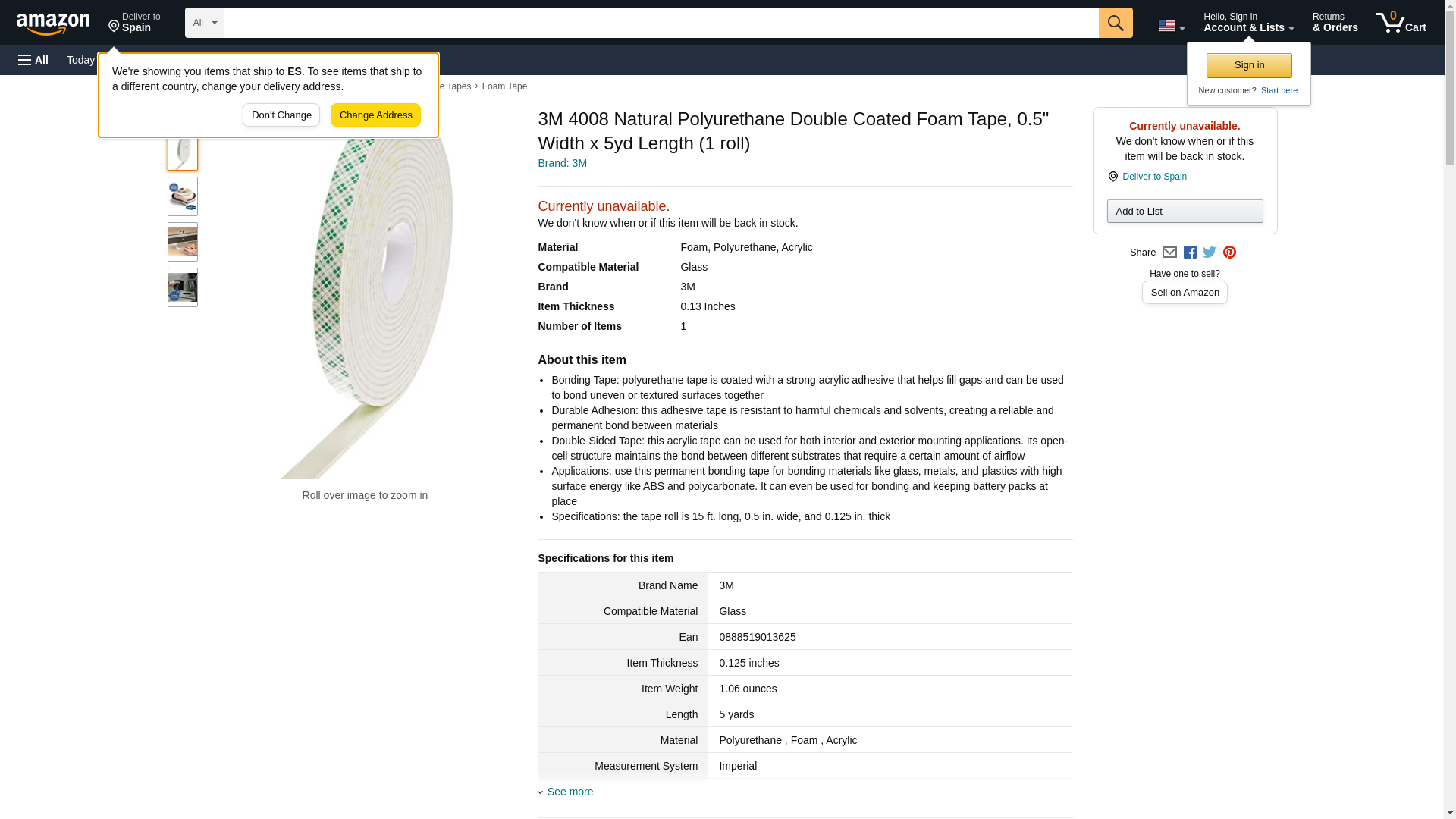Share the product on Facebook
1456x819 pixels.
[x=1190, y=253]
